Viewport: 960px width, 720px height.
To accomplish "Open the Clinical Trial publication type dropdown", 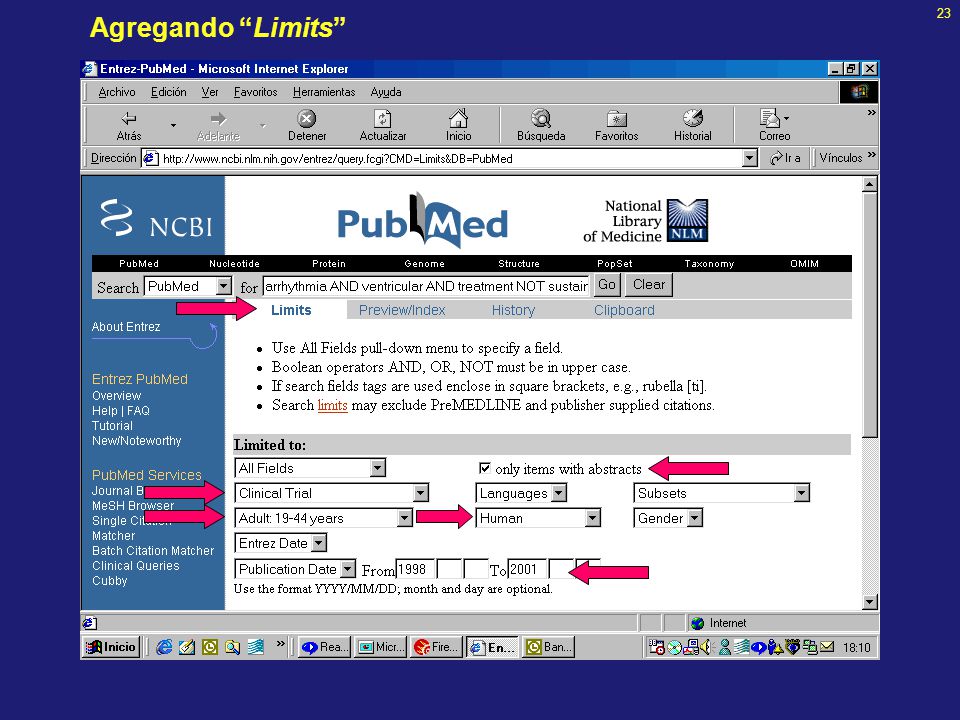I will click(331, 493).
